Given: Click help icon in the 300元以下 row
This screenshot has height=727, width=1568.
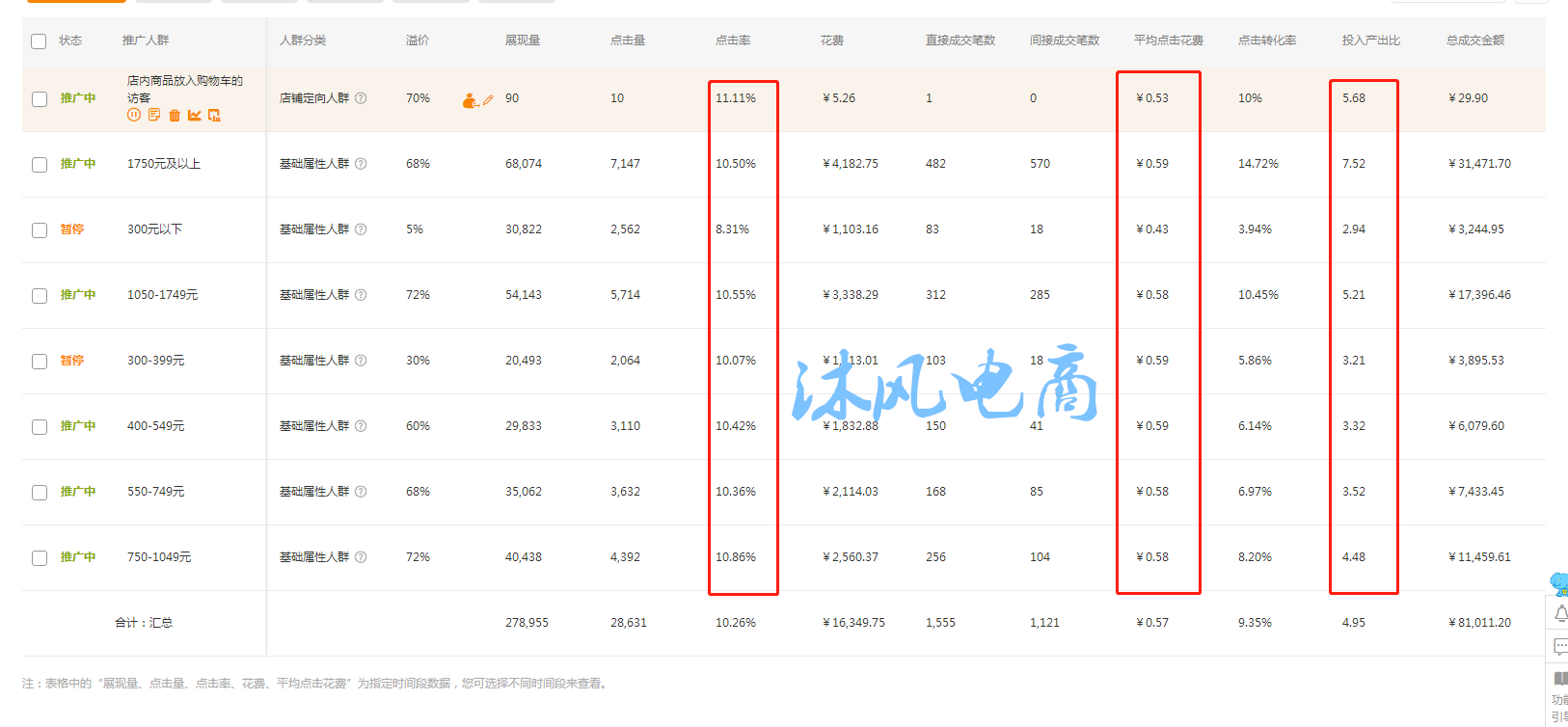Looking at the screenshot, I should (361, 229).
